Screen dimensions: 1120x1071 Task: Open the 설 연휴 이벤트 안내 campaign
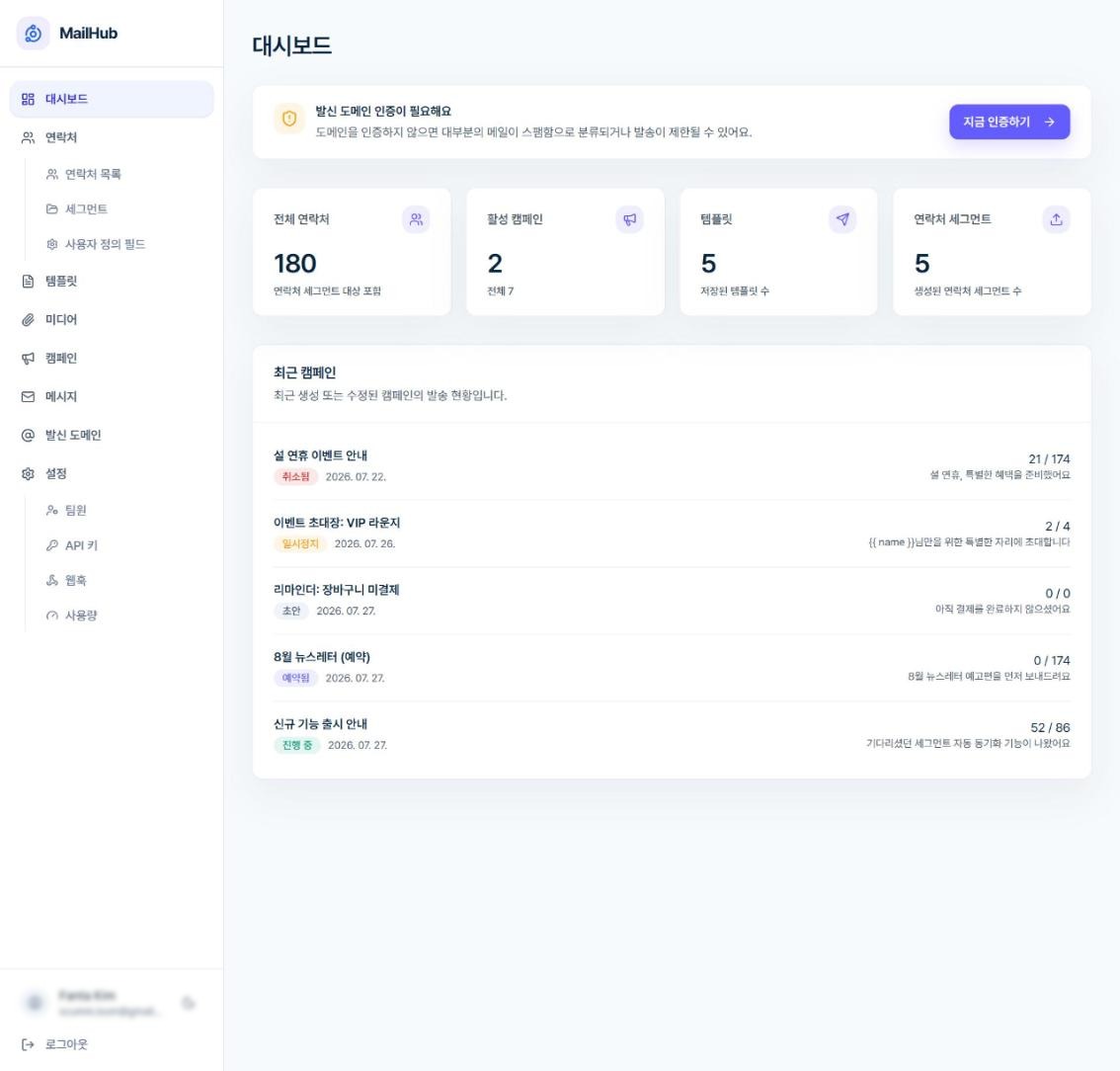point(672,466)
